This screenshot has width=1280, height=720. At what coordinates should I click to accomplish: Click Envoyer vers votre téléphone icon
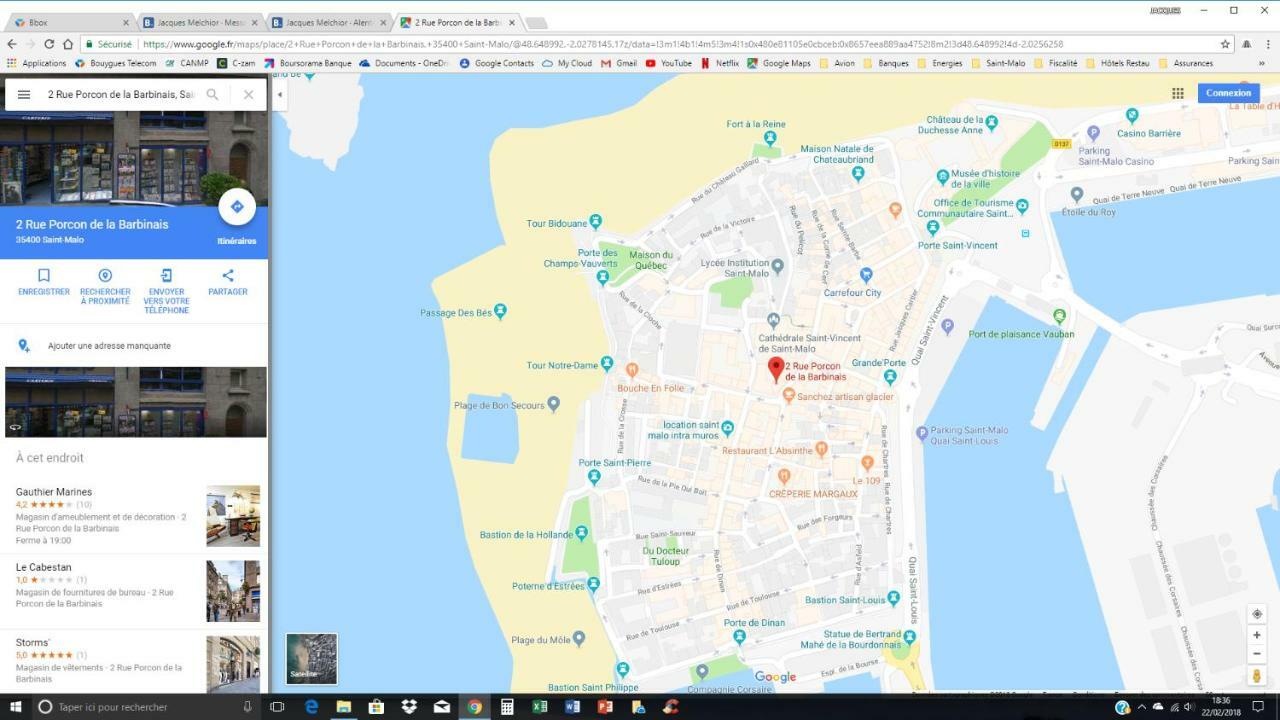pyautogui.click(x=166, y=275)
